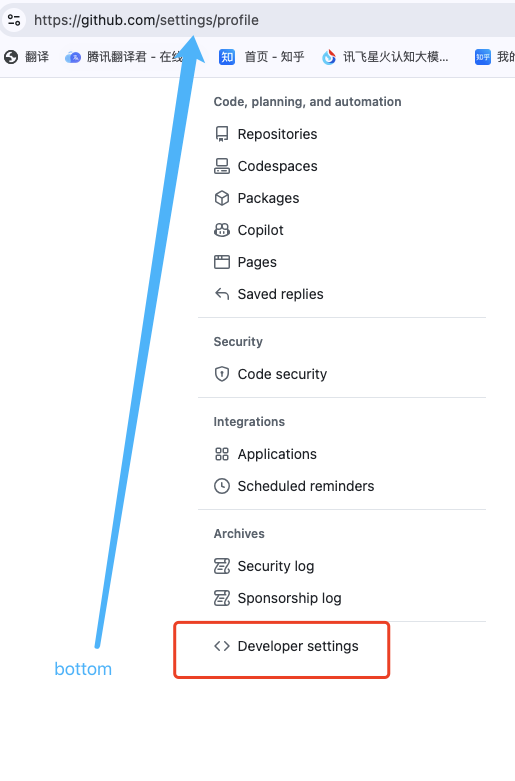This screenshot has width=515, height=781.
Task: Open the 腾讯翻译君 bookmark
Action: point(125,57)
